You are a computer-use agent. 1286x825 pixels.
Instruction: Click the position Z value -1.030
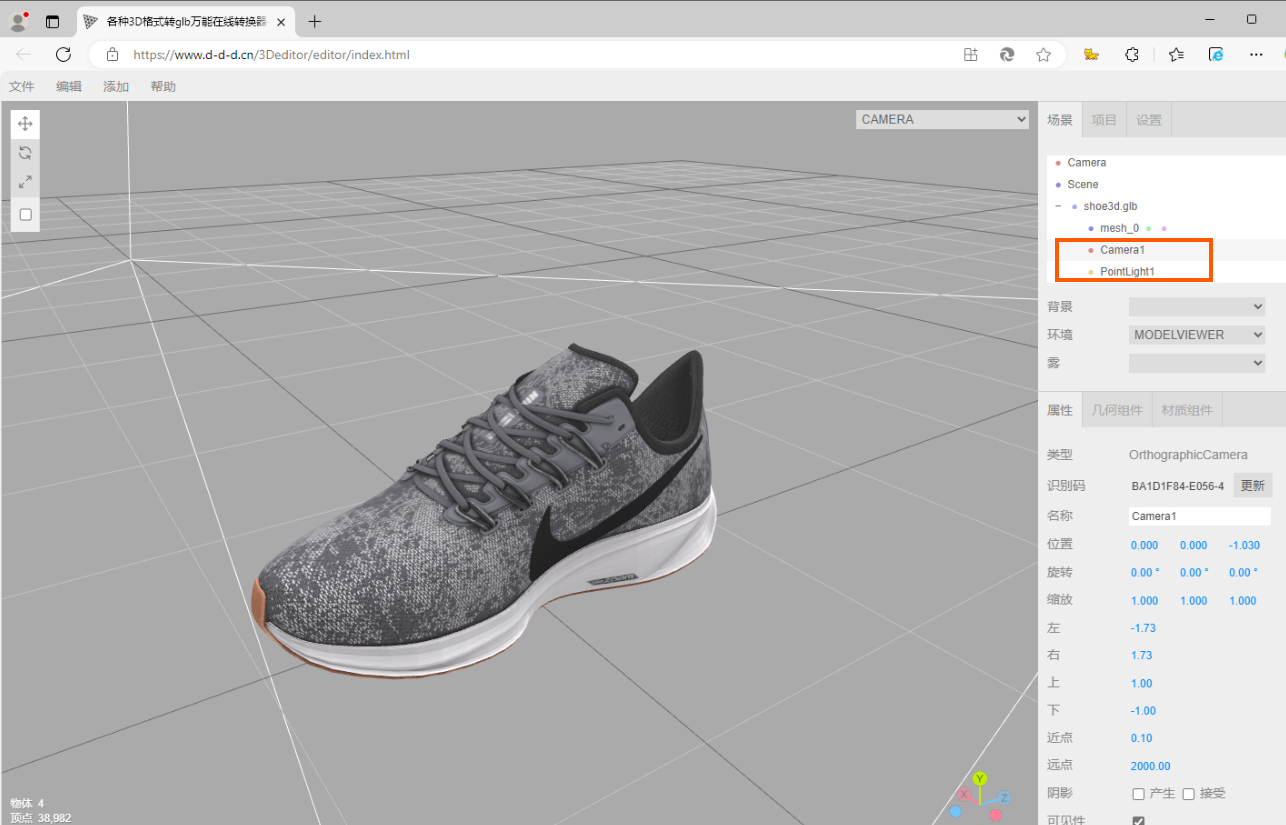pos(1244,545)
